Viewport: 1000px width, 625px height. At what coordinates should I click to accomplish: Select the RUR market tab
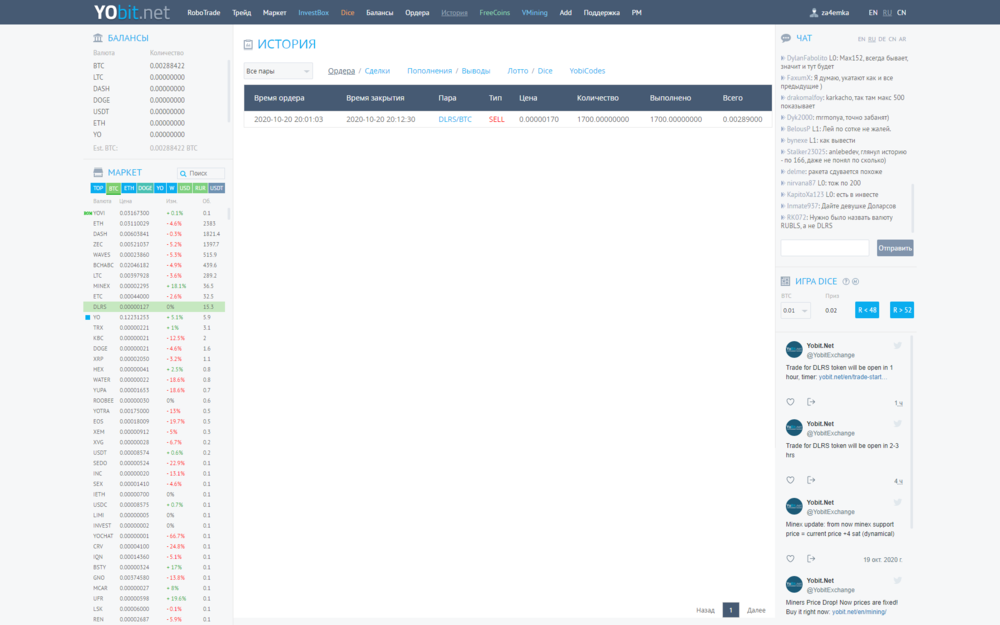(x=200, y=188)
